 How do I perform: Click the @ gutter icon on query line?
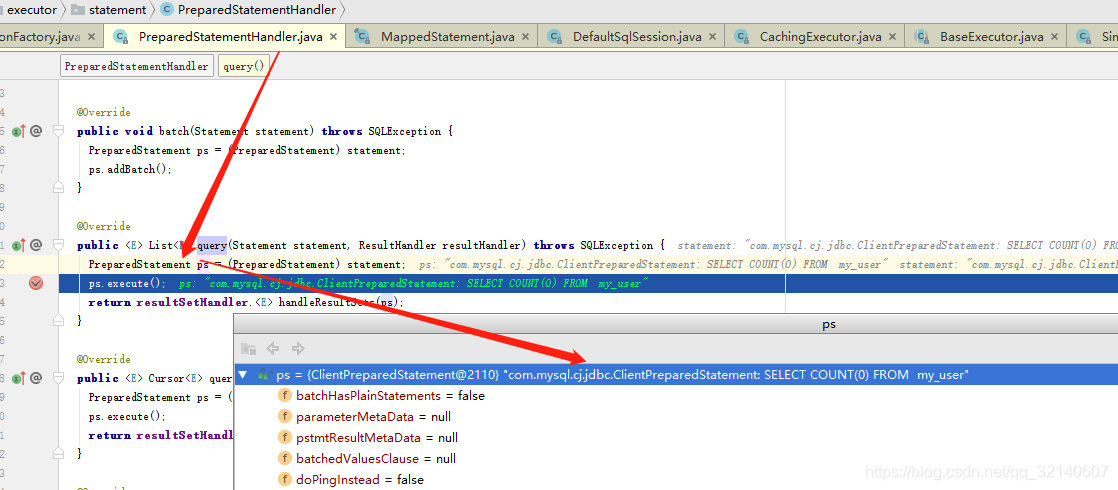36,245
